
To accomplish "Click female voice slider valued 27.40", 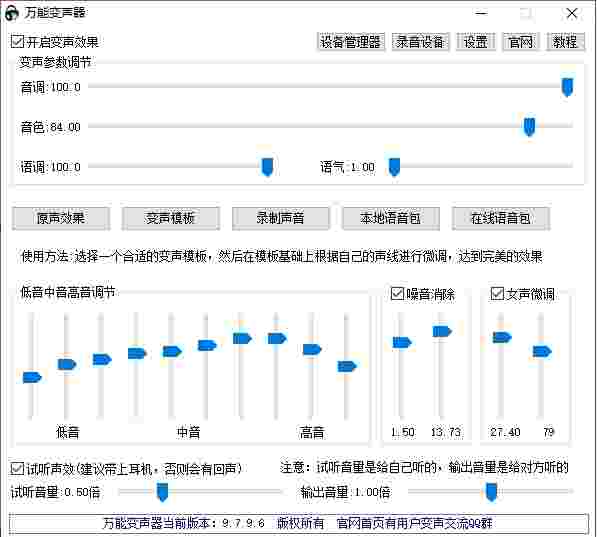I will coord(502,337).
